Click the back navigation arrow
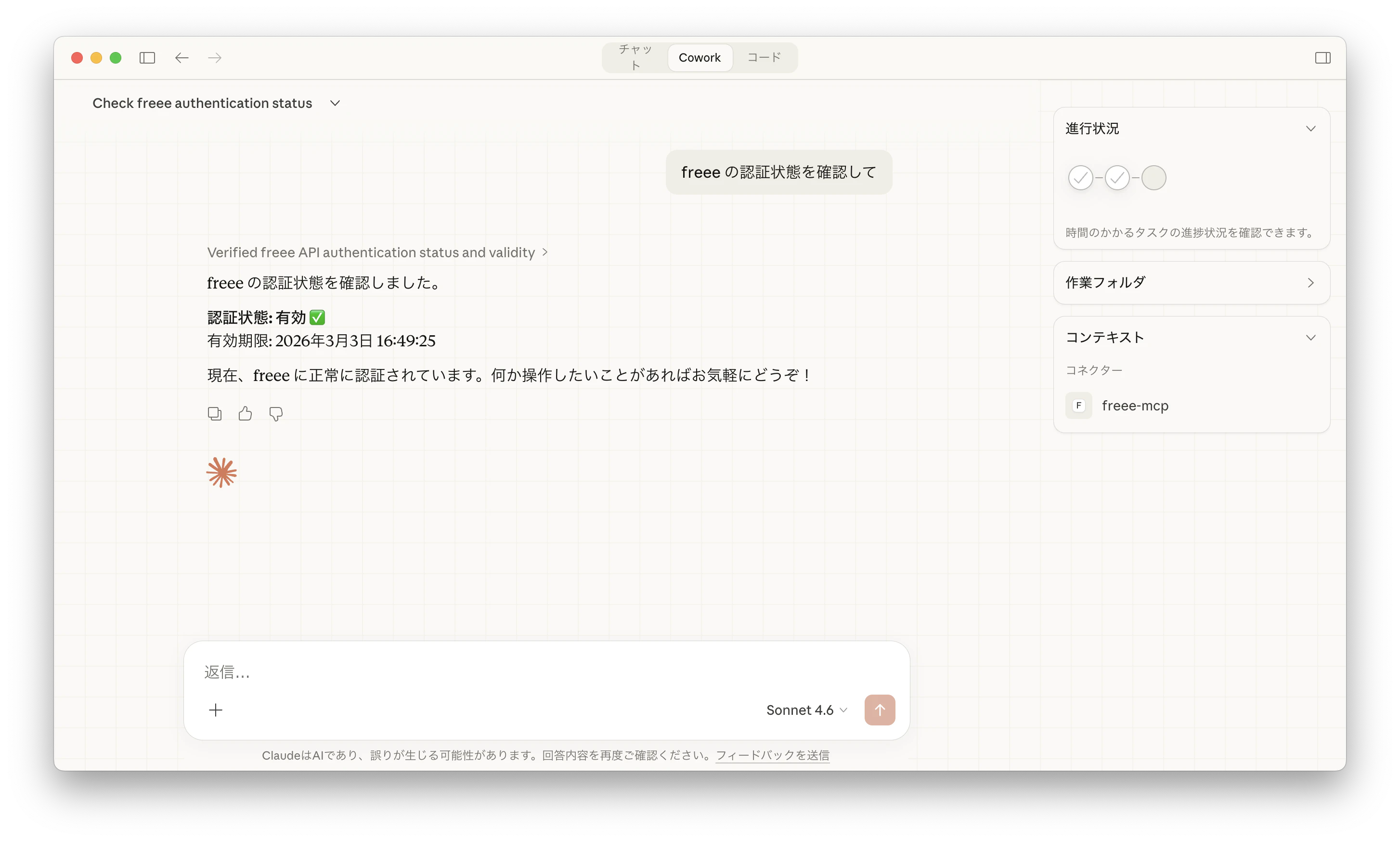 click(x=181, y=58)
